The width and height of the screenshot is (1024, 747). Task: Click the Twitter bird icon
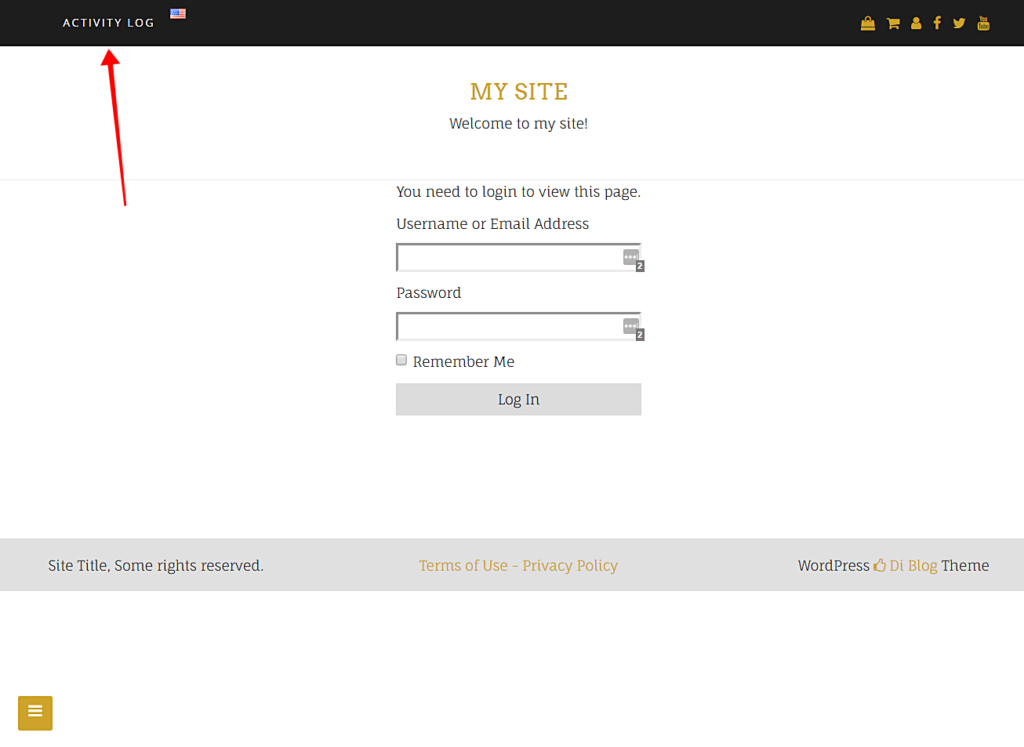959,22
